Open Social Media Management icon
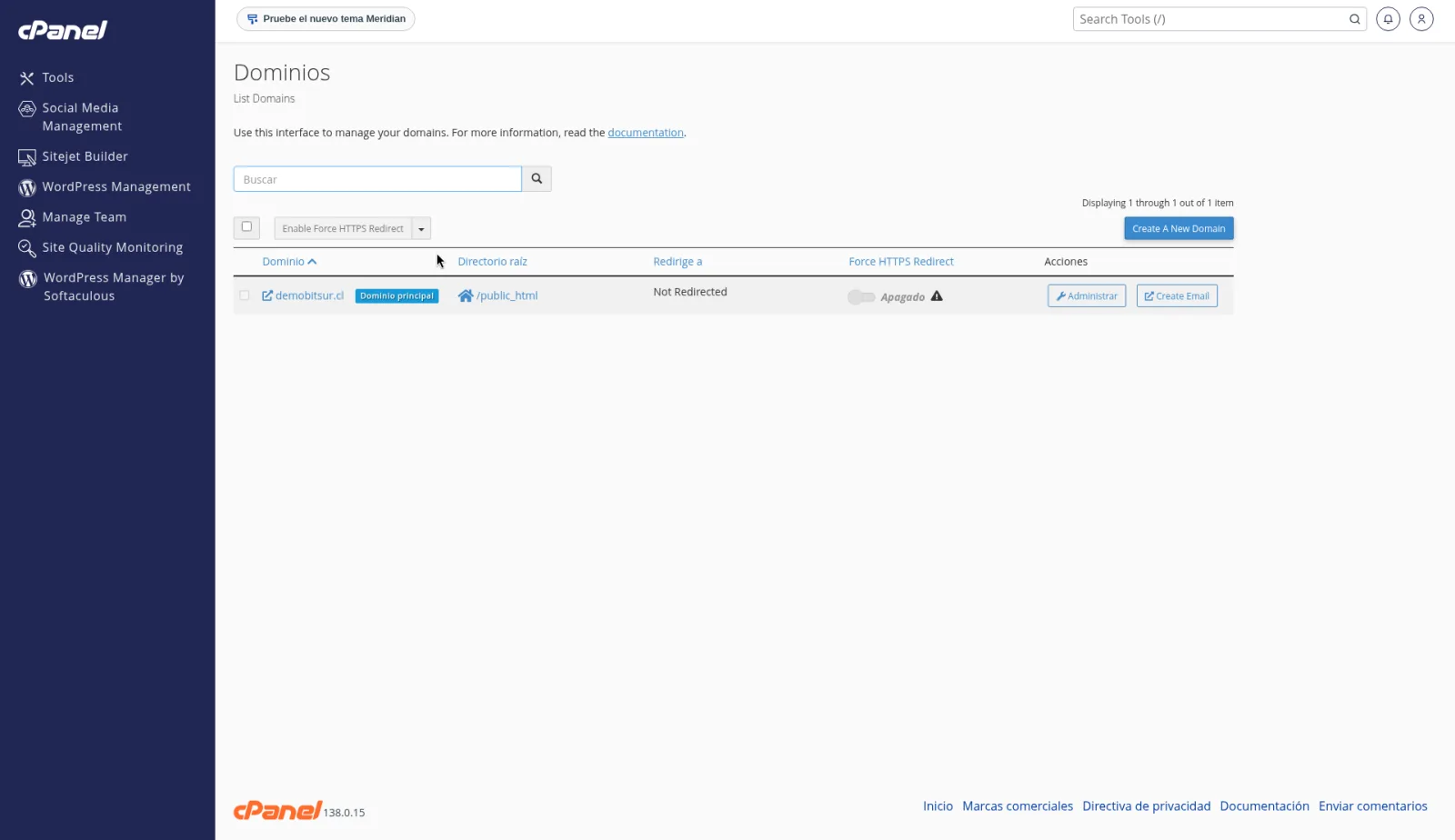Viewport: 1455px width, 840px height. point(27,109)
